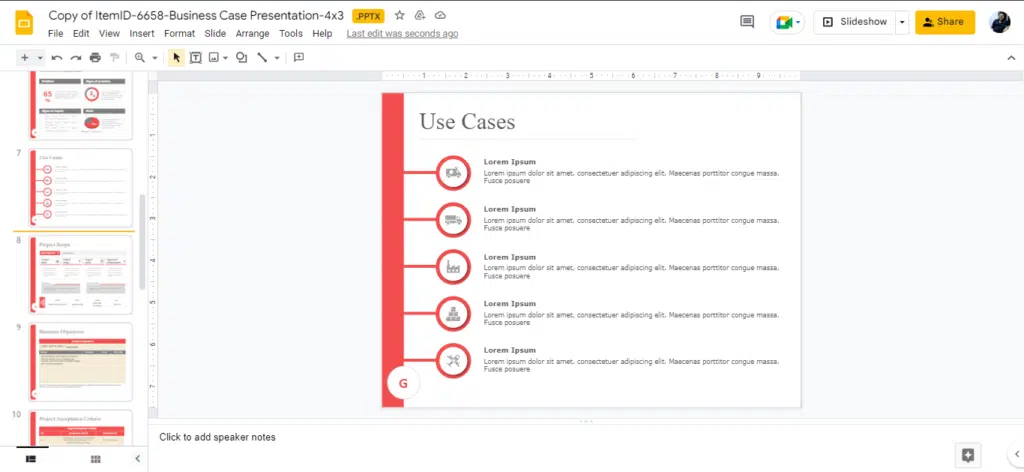Screen dimensions: 1024x472
Task: Expand the new slide layout dropdown arrow
Action: click(x=40, y=58)
